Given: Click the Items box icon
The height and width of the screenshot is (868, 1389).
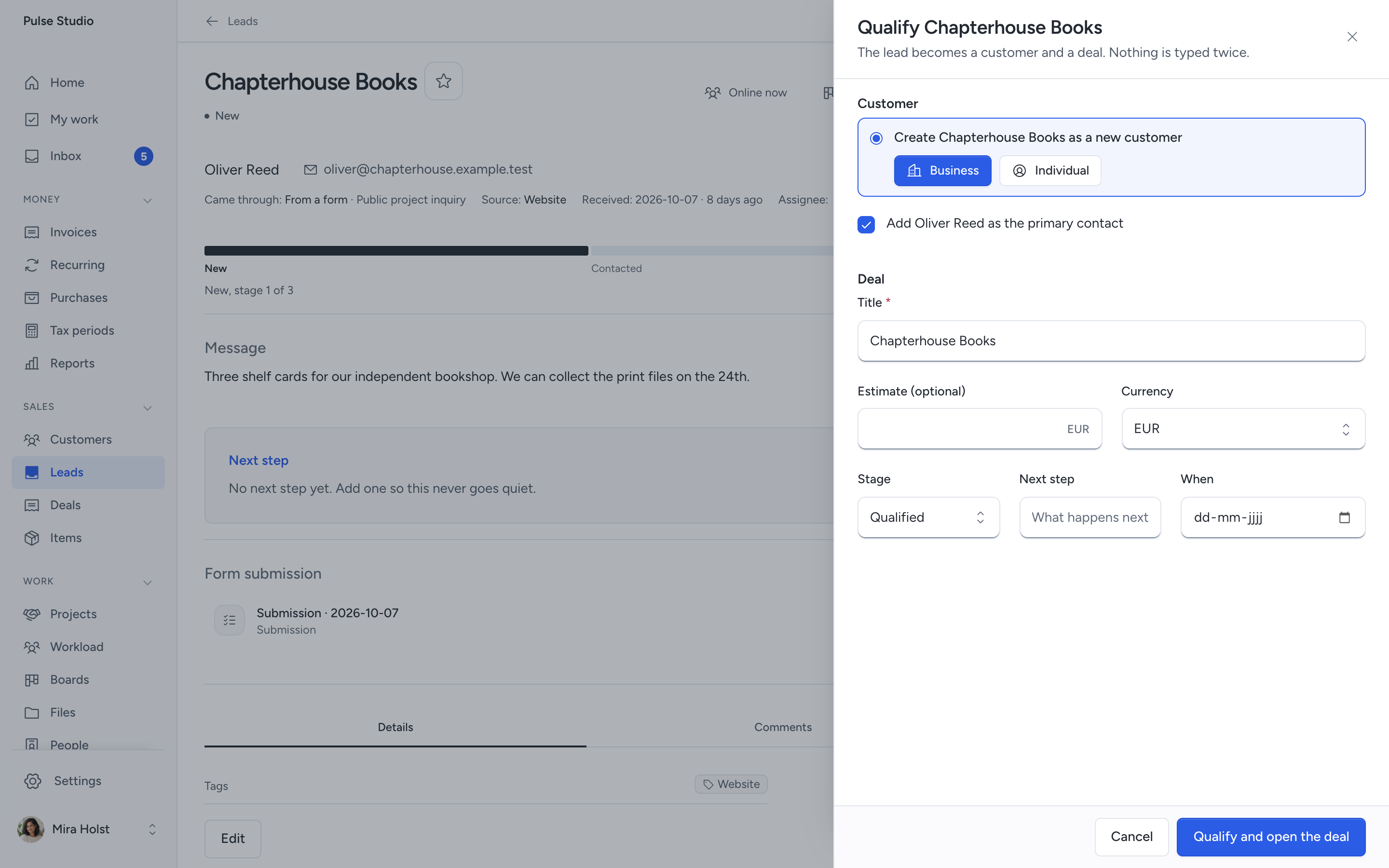Looking at the screenshot, I should tap(31, 538).
